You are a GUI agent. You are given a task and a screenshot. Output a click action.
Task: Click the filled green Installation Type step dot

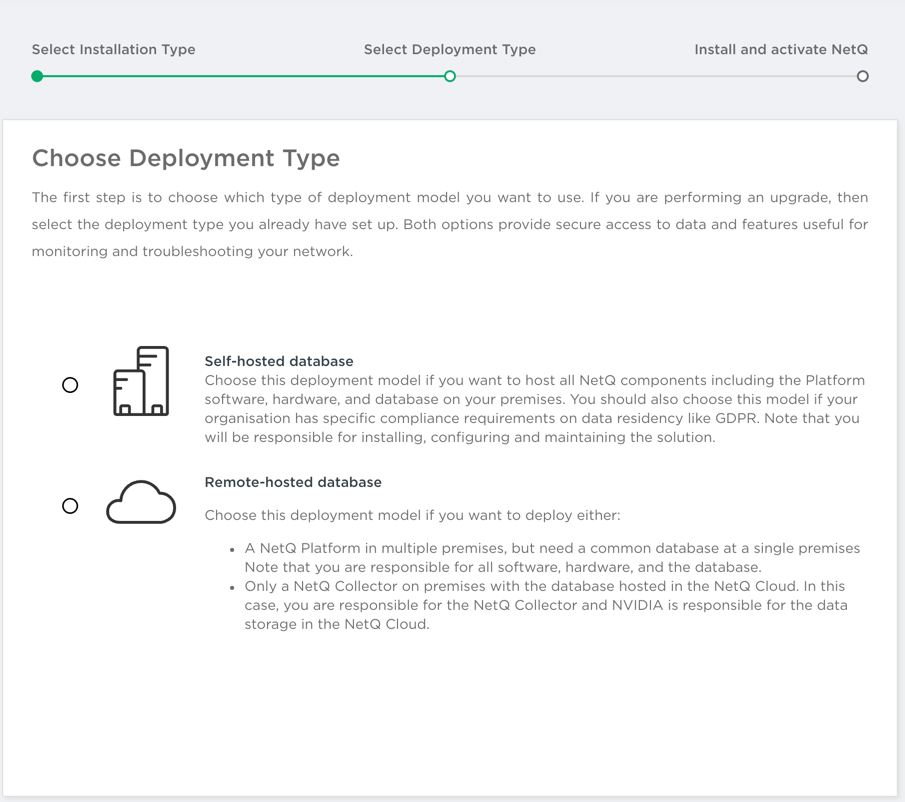(37, 76)
